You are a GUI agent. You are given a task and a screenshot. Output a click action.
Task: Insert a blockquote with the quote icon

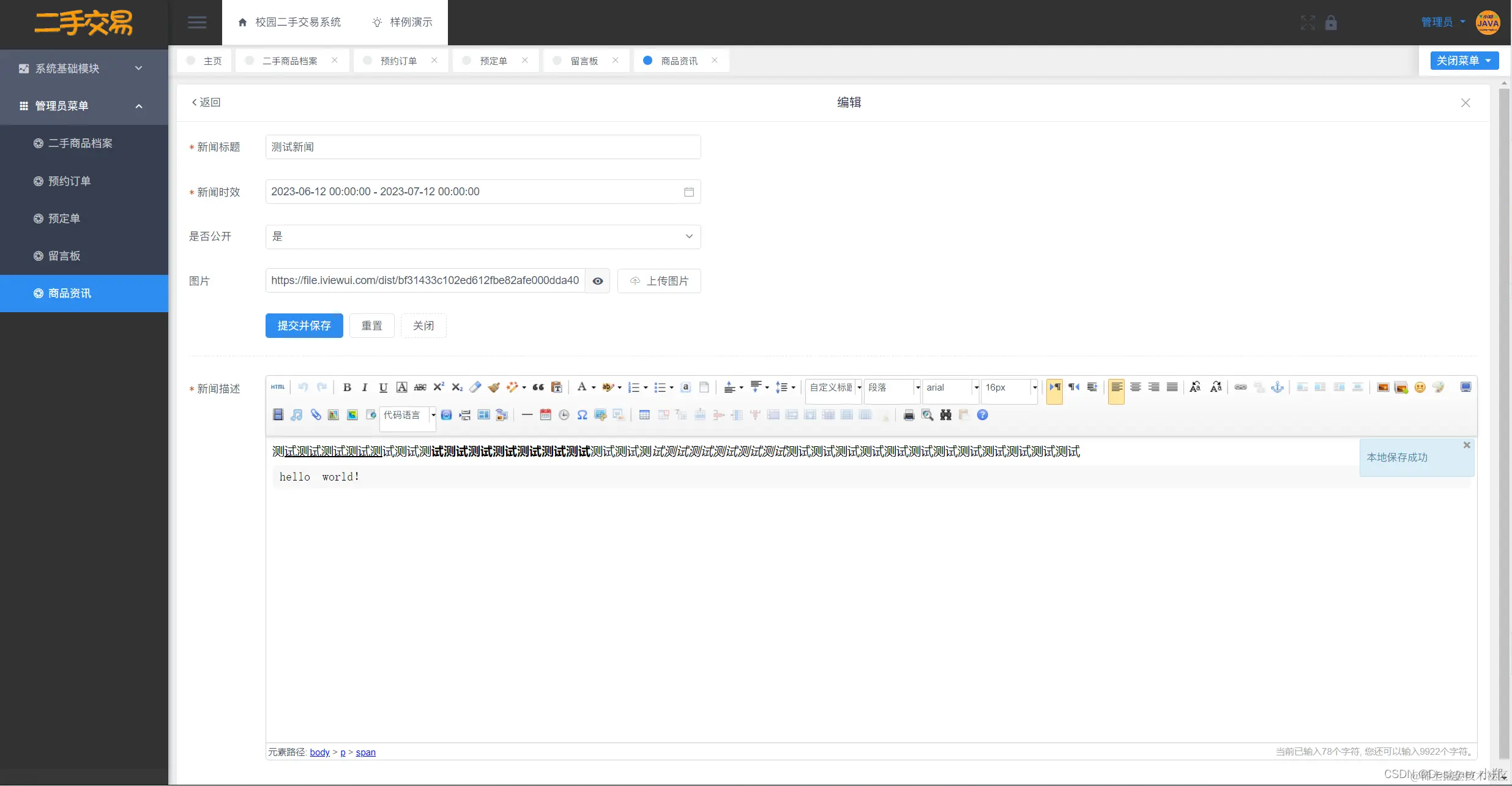(x=538, y=387)
